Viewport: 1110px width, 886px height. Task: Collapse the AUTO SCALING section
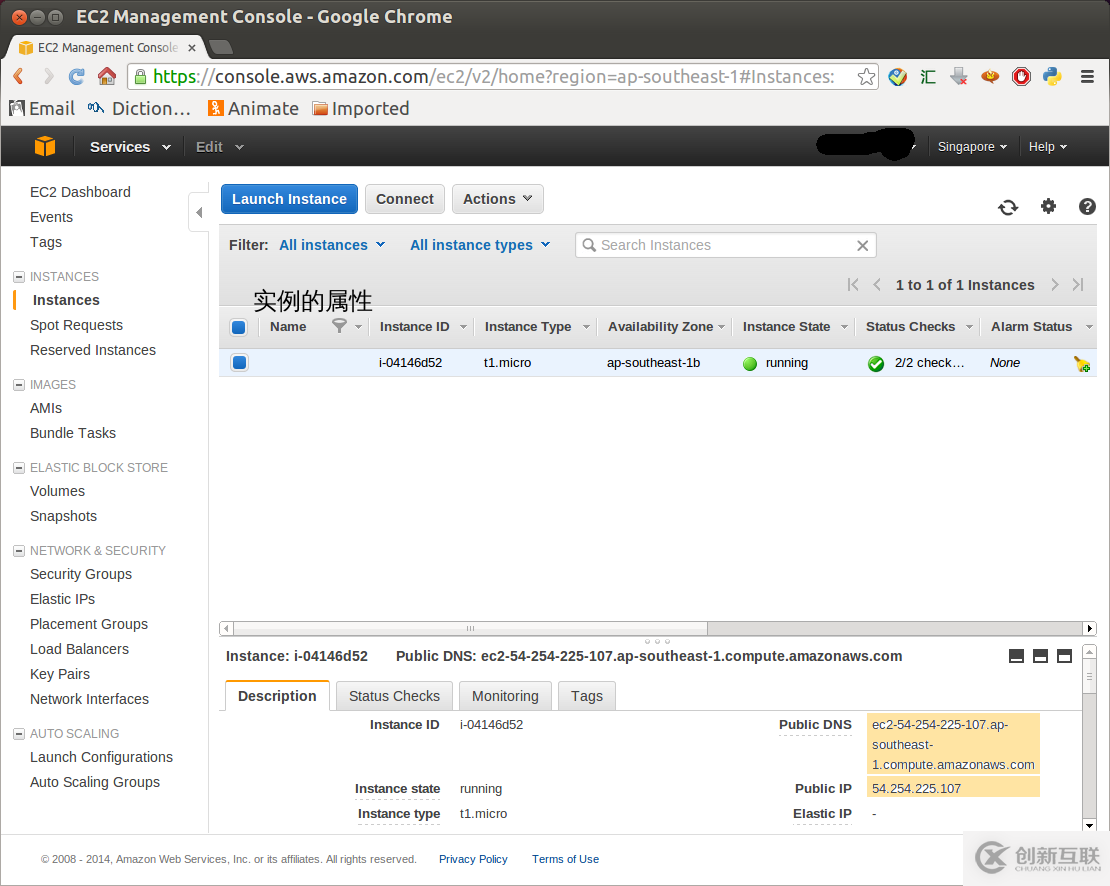point(19,734)
